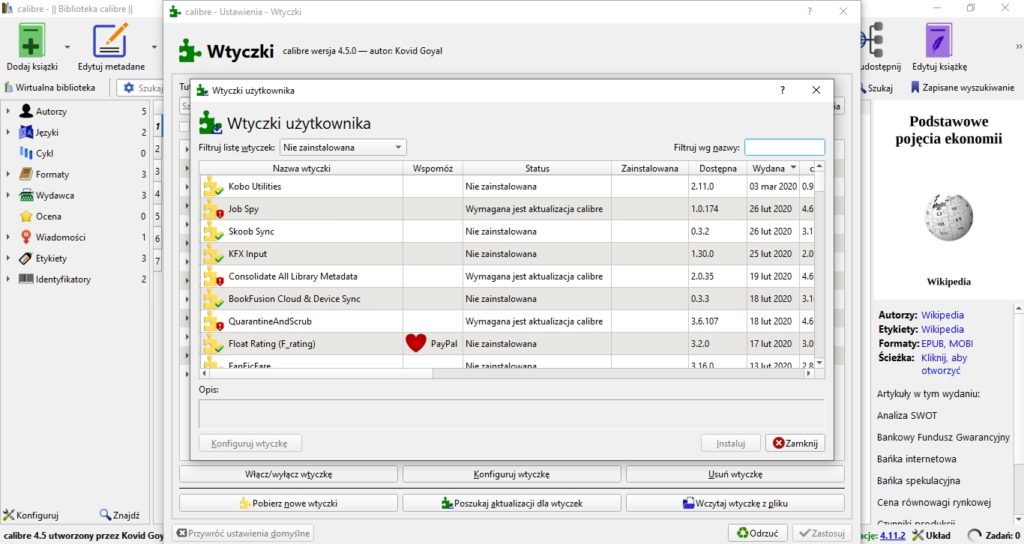The image size is (1024, 544).
Task: Click the Kobo Utilities plugin icon
Action: (x=214, y=186)
